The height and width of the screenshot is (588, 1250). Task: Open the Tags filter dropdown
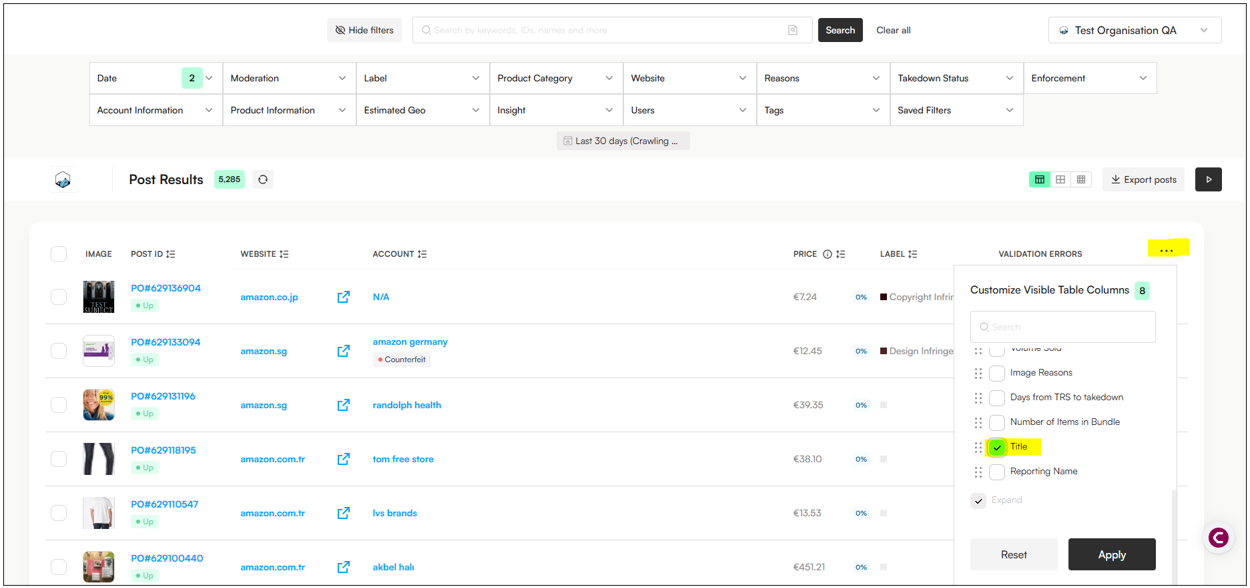[x=823, y=110]
